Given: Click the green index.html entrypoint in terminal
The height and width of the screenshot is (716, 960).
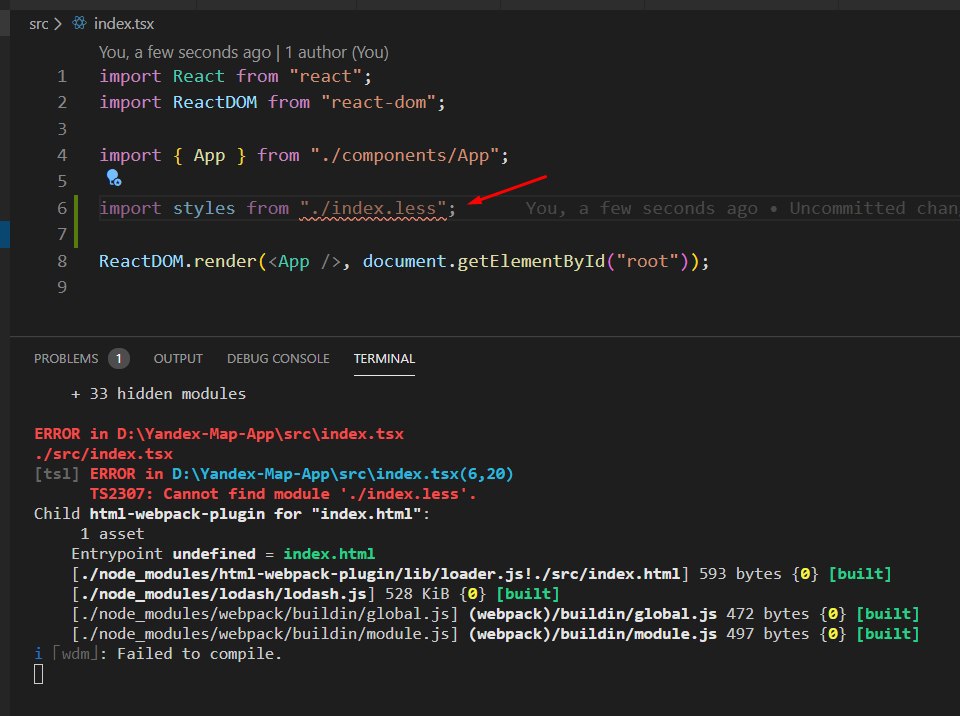Looking at the screenshot, I should (x=329, y=554).
